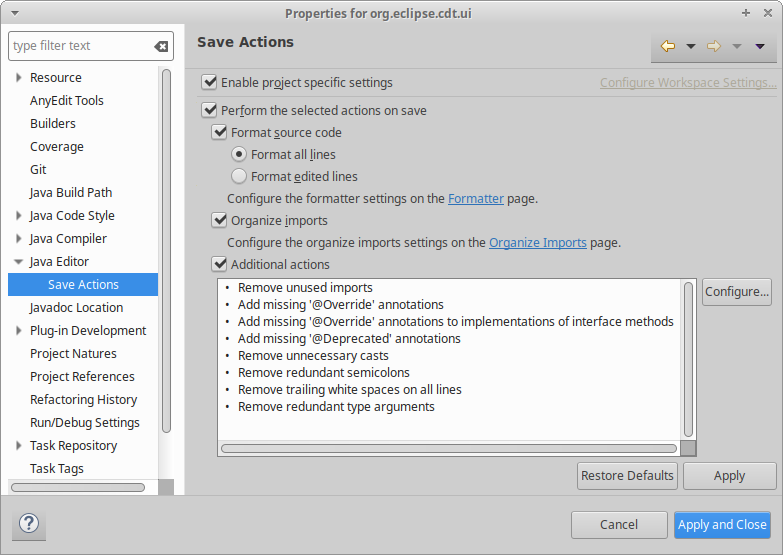
Task: Expand the Plug-in Development tree node
Action: (x=19, y=331)
